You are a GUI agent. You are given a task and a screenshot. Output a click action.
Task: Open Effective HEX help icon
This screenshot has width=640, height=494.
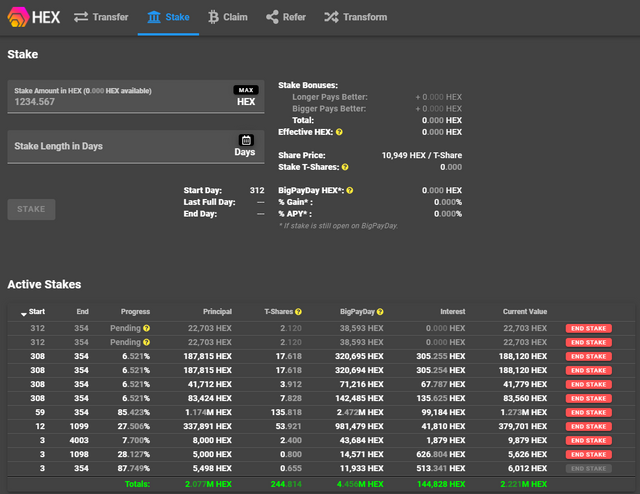[x=339, y=132]
